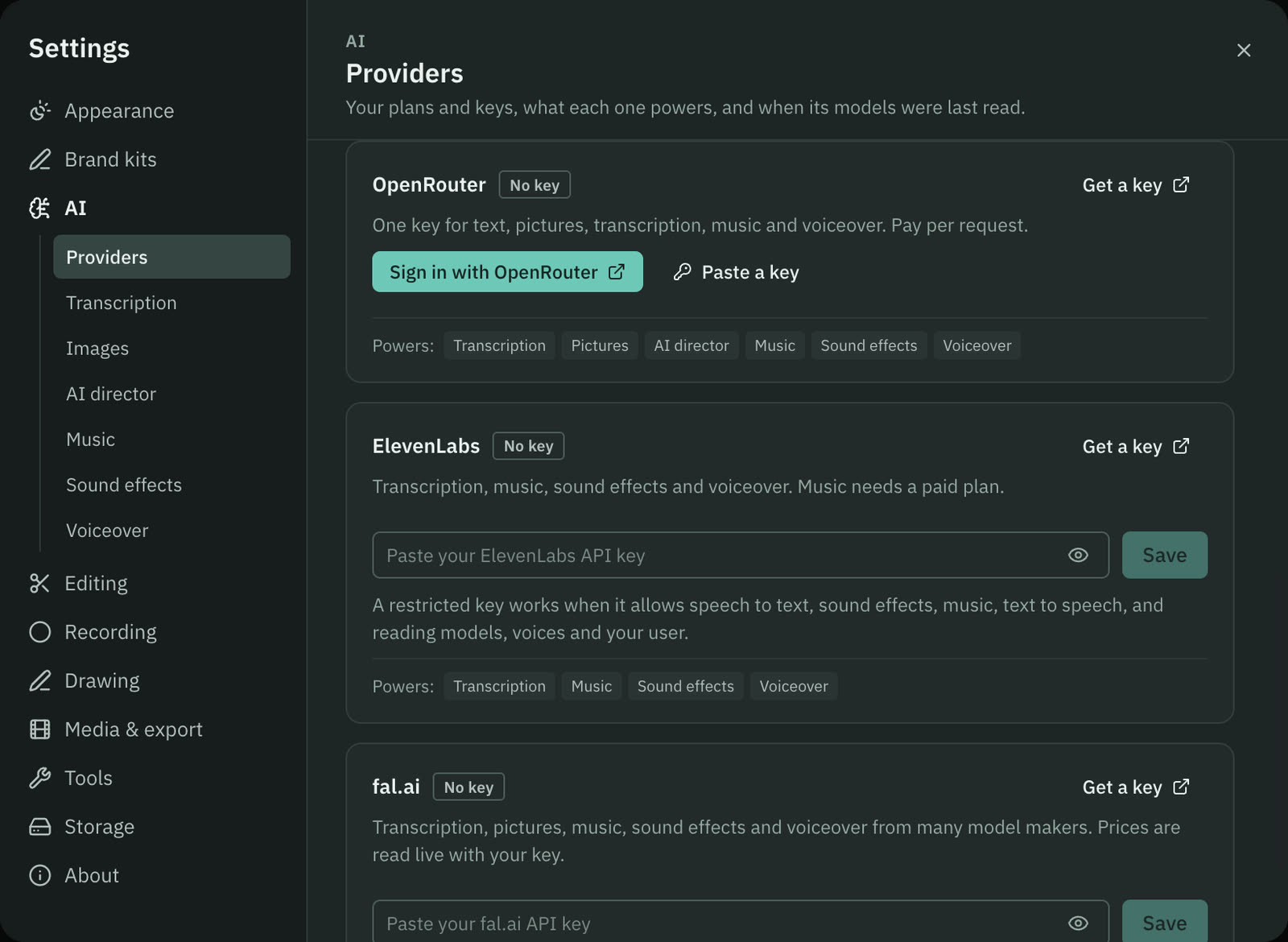Viewport: 1288px width, 942px height.
Task: Click the OpenRouter provider title
Action: [429, 184]
